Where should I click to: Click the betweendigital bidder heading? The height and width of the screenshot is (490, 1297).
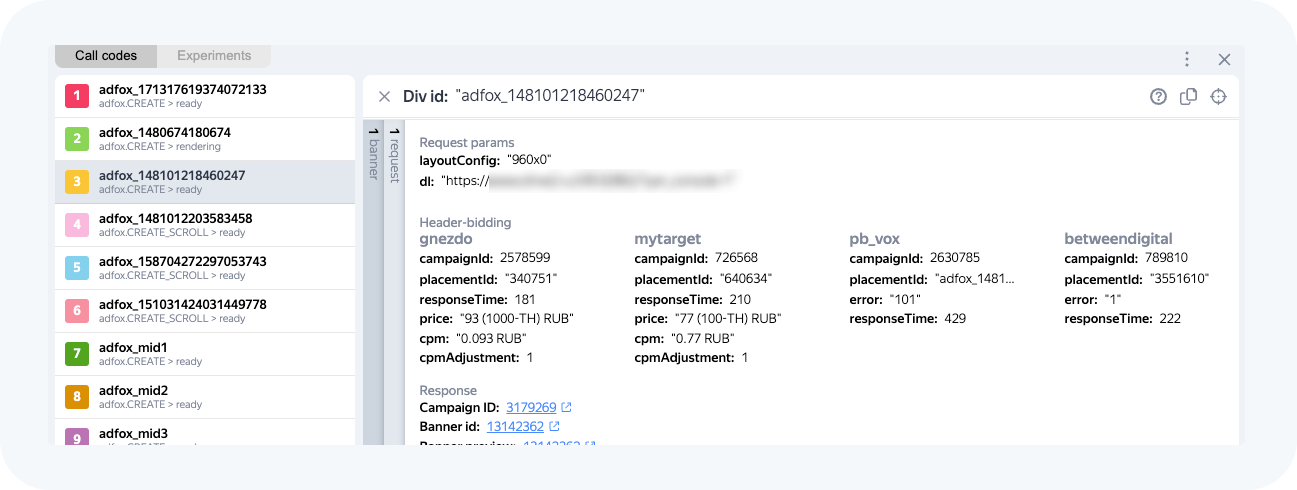click(x=1118, y=239)
